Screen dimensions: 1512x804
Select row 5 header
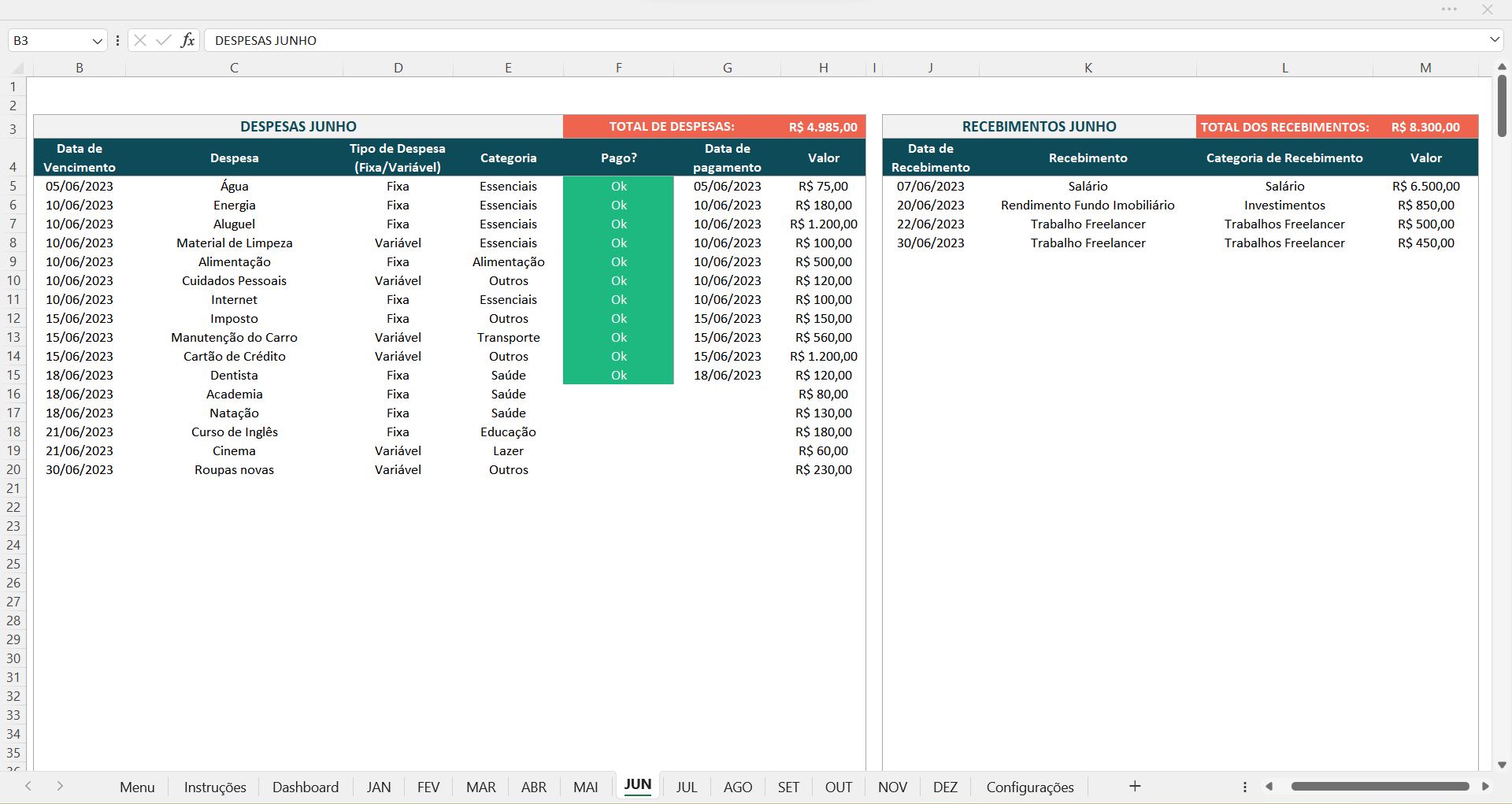13,186
